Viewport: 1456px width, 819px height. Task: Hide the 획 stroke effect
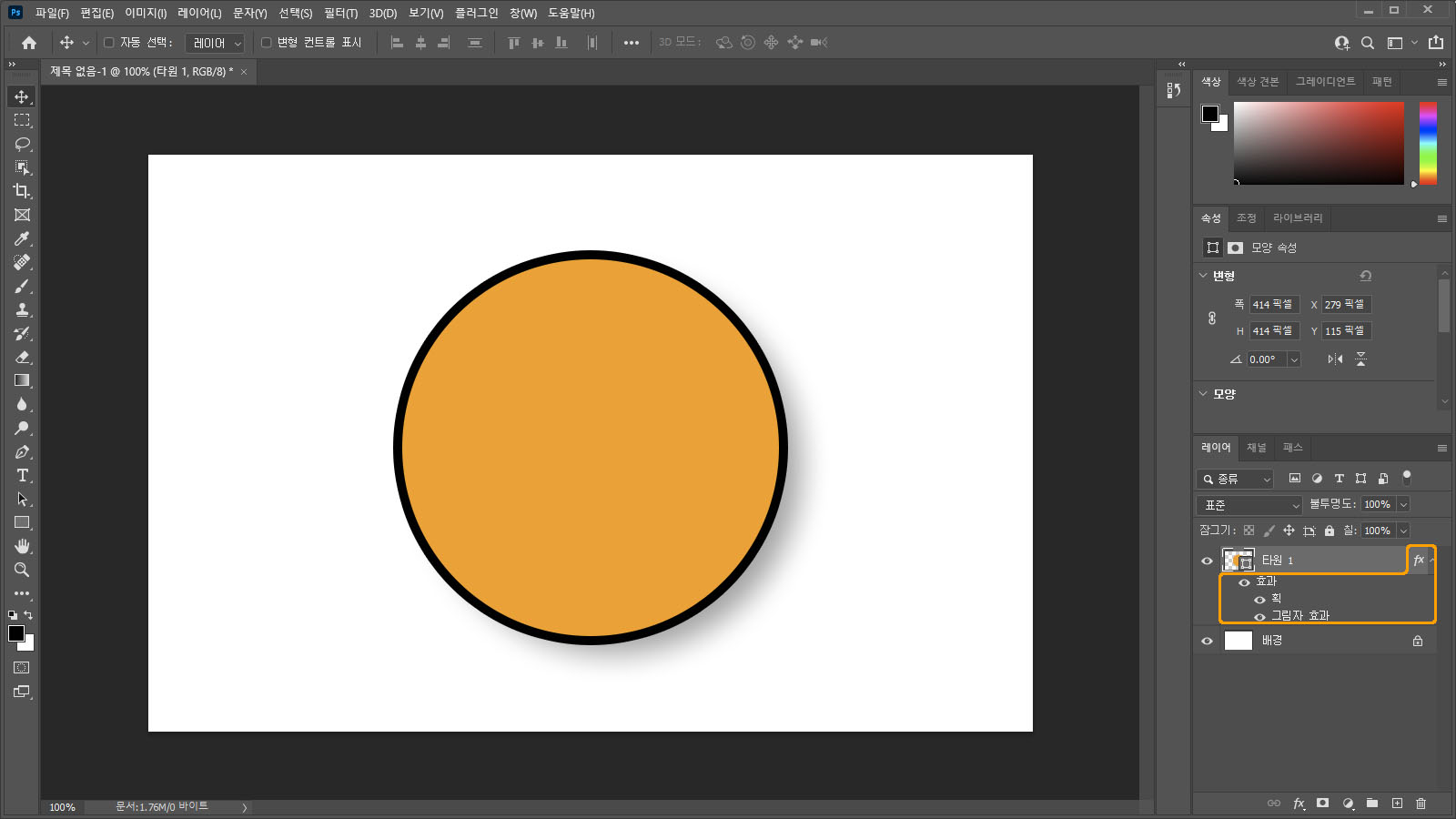click(x=1259, y=600)
